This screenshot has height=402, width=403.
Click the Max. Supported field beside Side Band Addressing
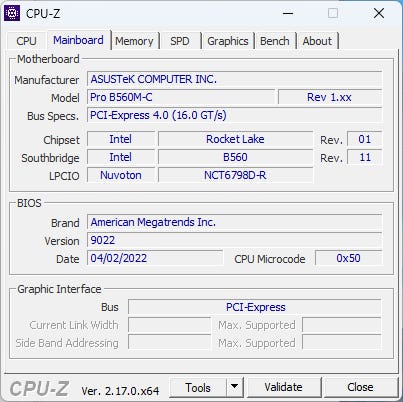(342, 343)
